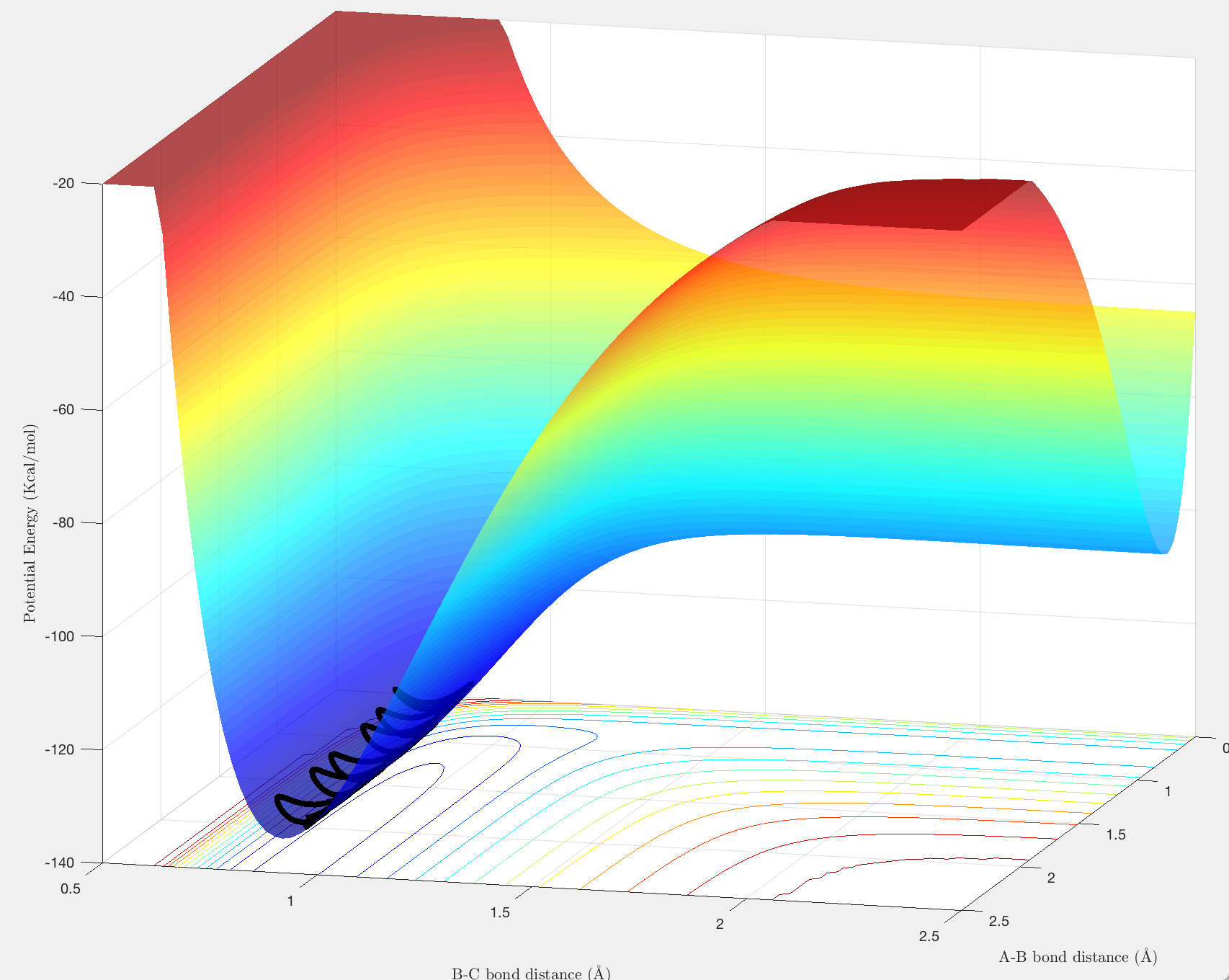Click the -20 tick on energy axis
The image size is (1229, 980).
pos(63,183)
